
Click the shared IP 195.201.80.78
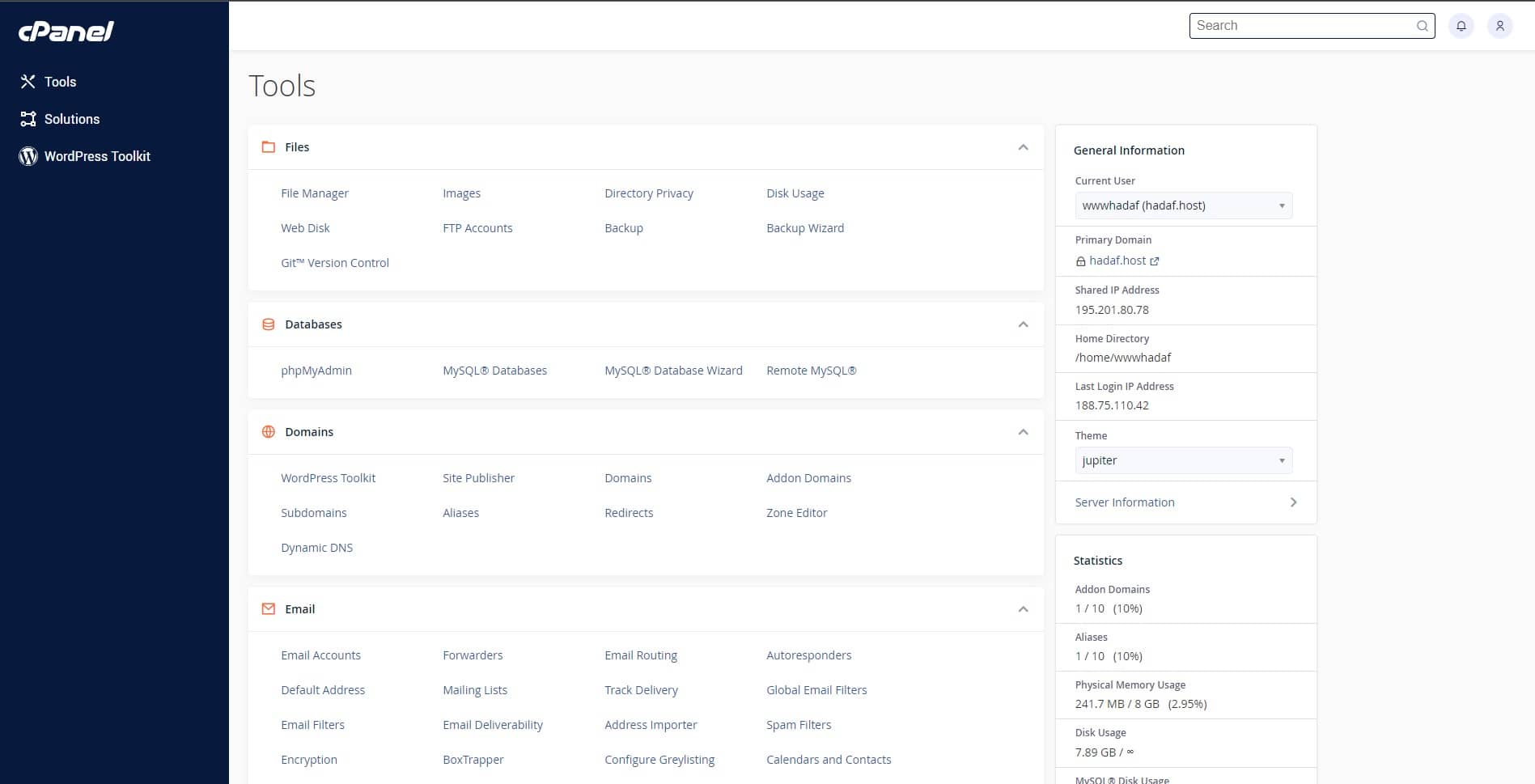click(x=1112, y=310)
